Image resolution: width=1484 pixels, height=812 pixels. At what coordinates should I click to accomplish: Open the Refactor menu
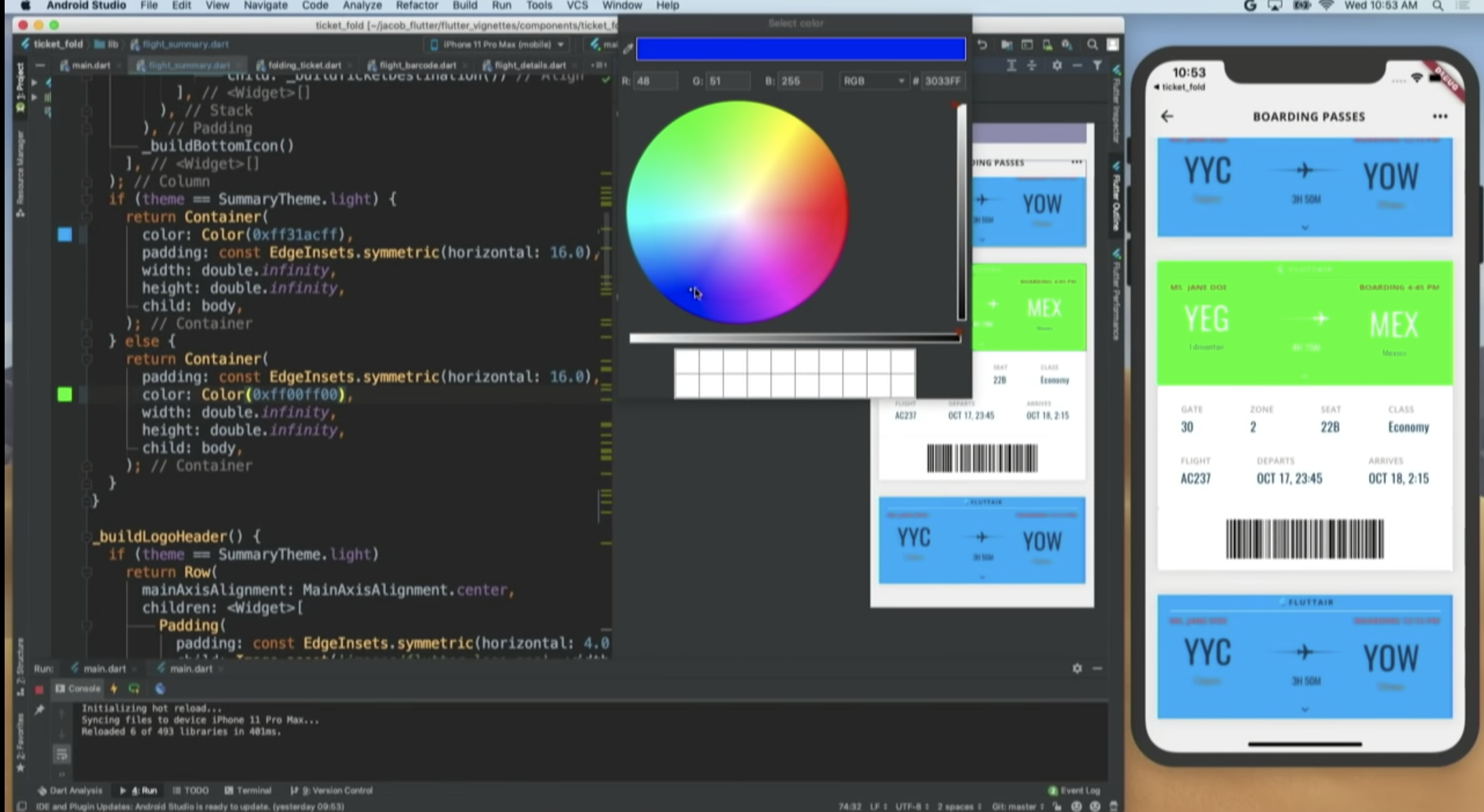click(416, 5)
